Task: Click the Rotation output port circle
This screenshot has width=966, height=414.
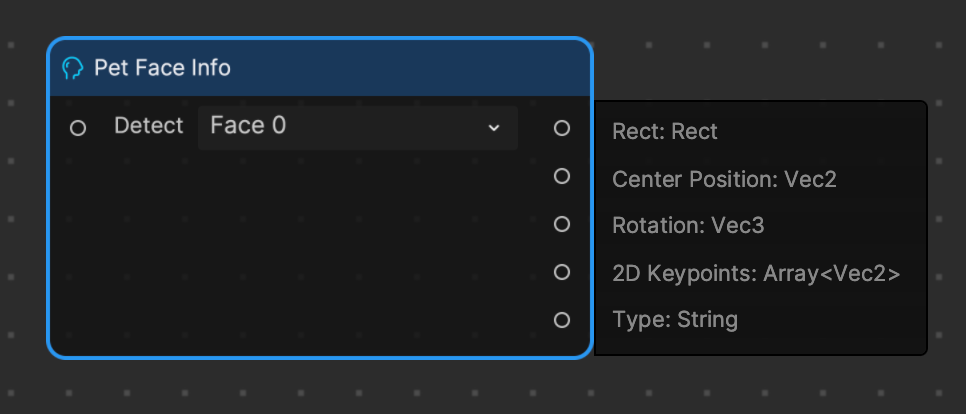Action: point(561,224)
